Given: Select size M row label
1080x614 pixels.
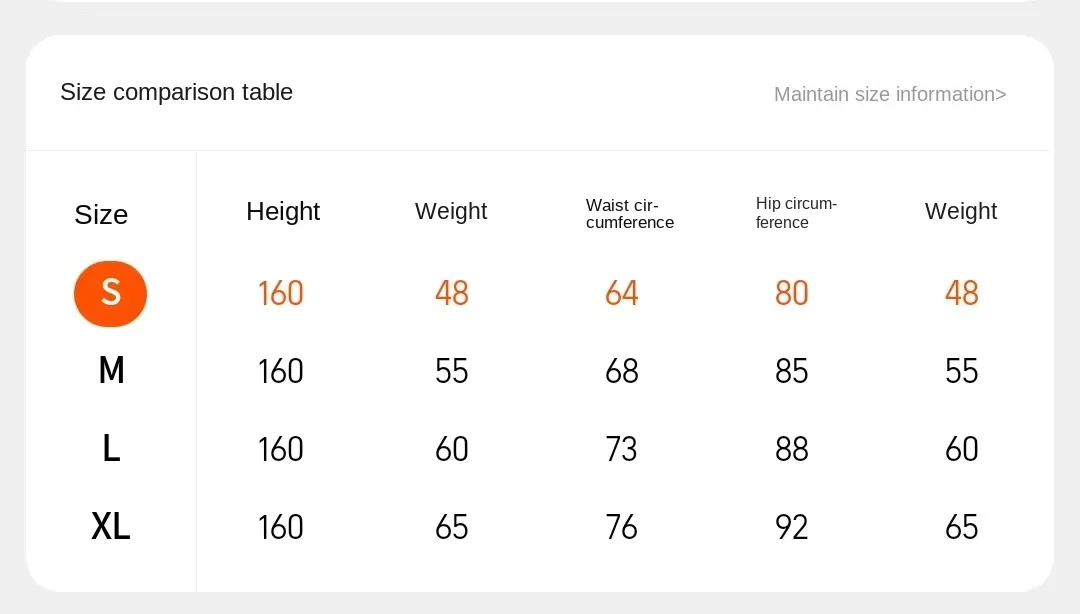Looking at the screenshot, I should [x=111, y=371].
